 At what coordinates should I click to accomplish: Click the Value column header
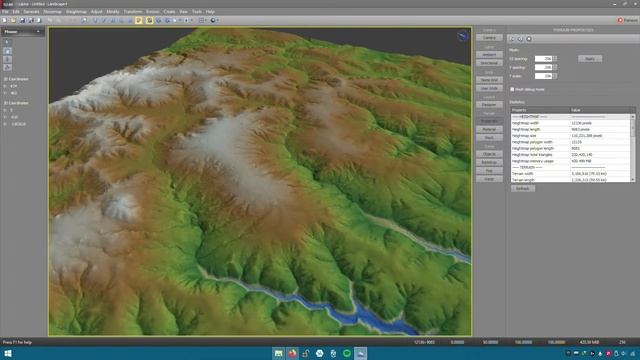click(602, 110)
